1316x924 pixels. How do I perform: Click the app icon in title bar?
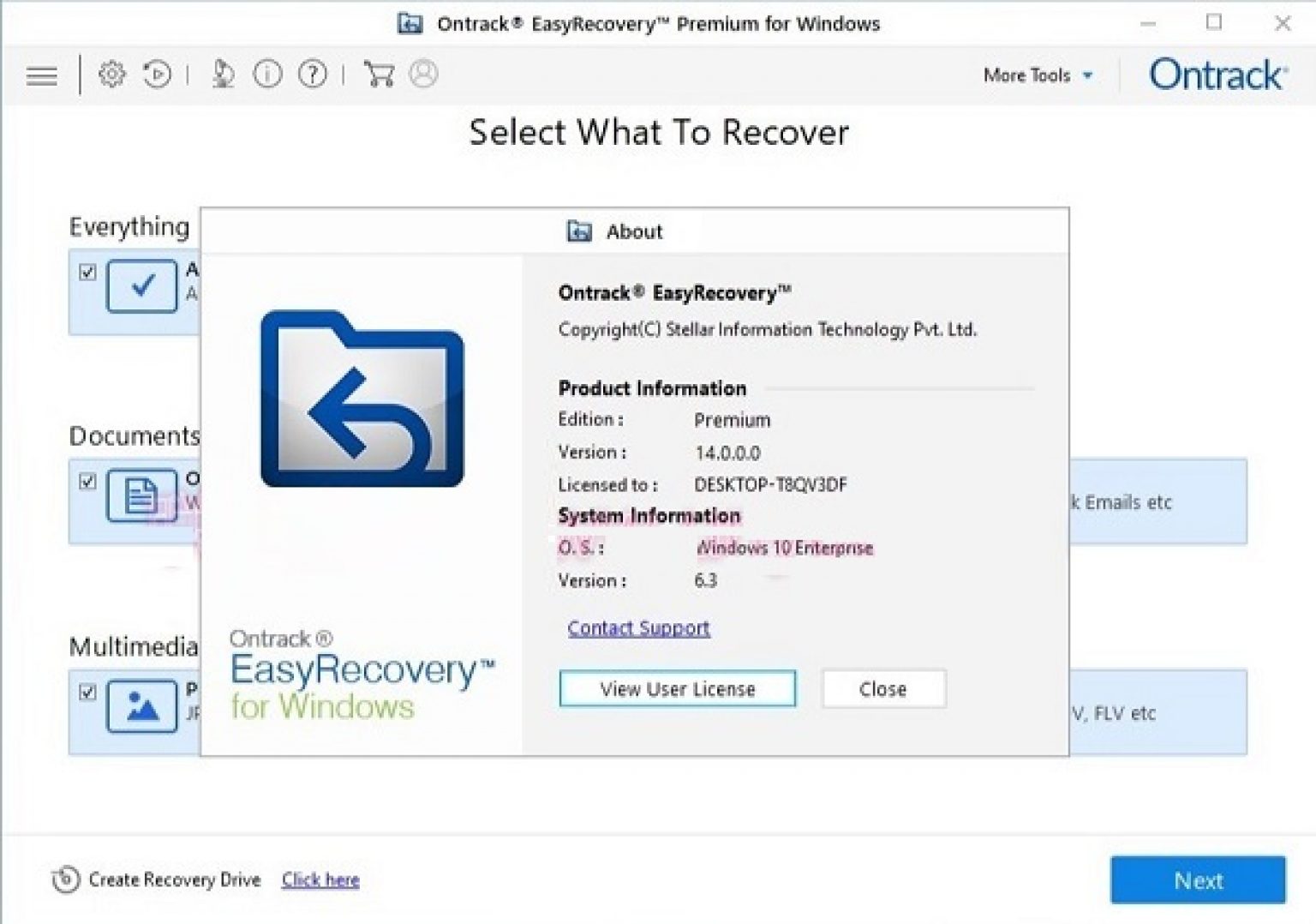pyautogui.click(x=410, y=23)
